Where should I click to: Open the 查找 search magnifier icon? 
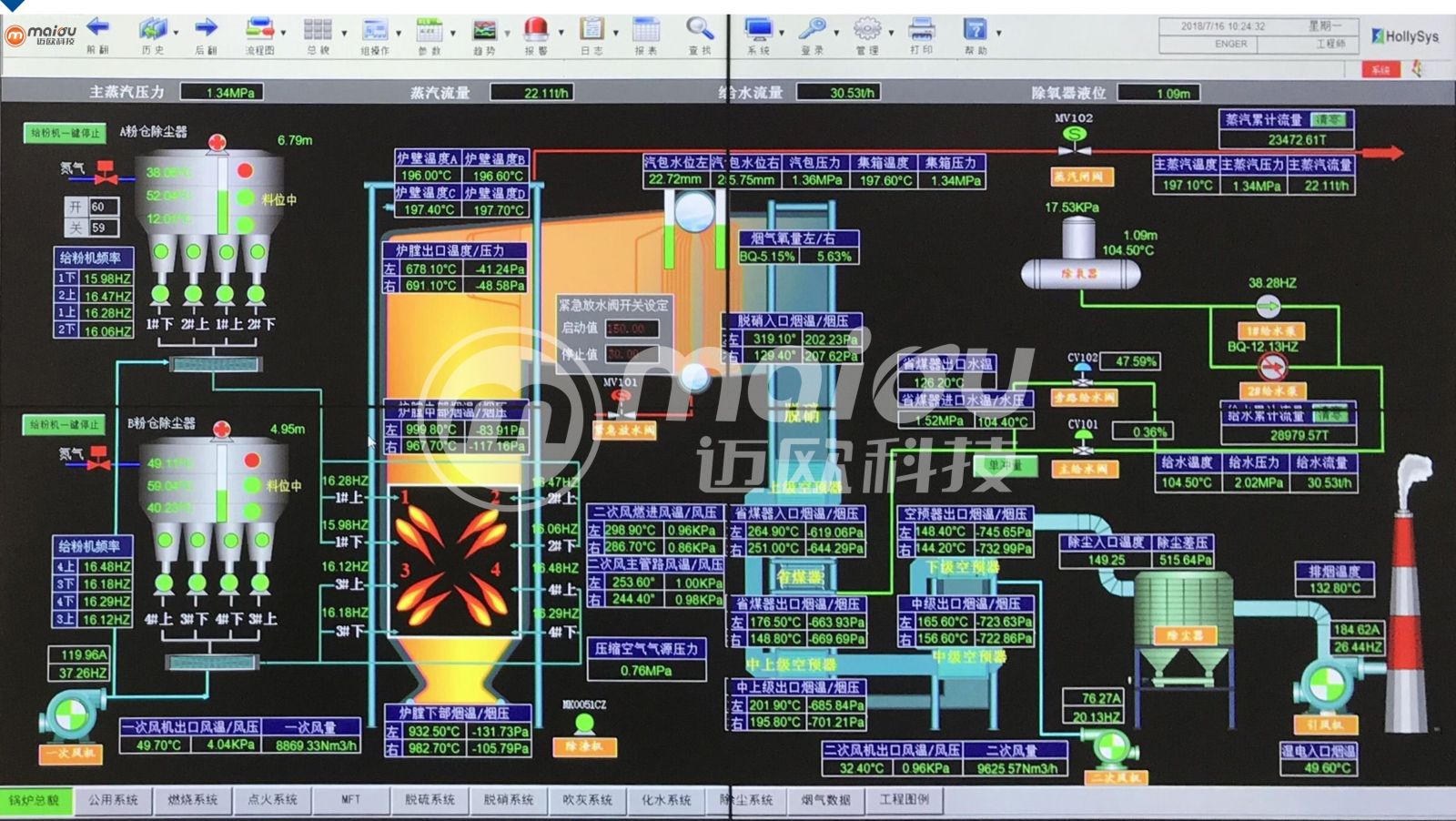coord(698,29)
